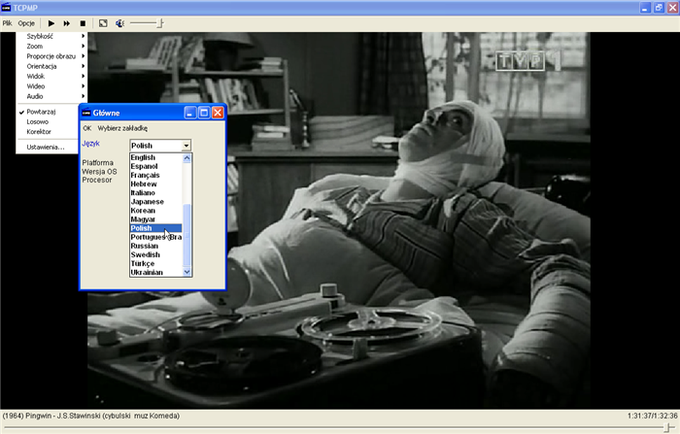Click the seek bar thumb at end
This screenshot has height=434, width=680.
click(669, 427)
